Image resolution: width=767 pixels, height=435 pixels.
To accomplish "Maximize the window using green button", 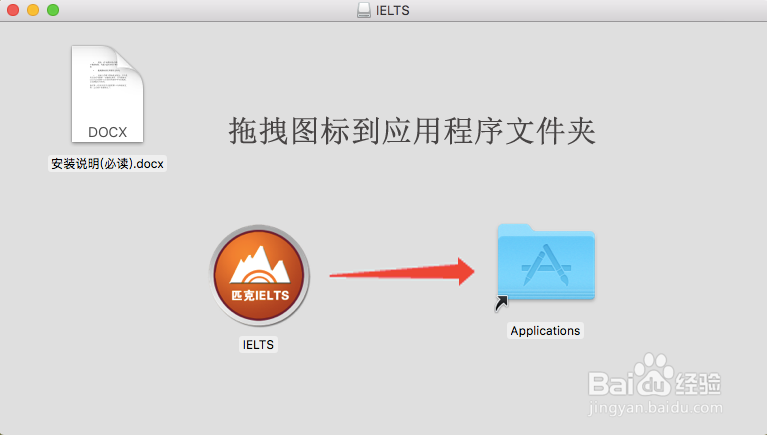I will [53, 10].
